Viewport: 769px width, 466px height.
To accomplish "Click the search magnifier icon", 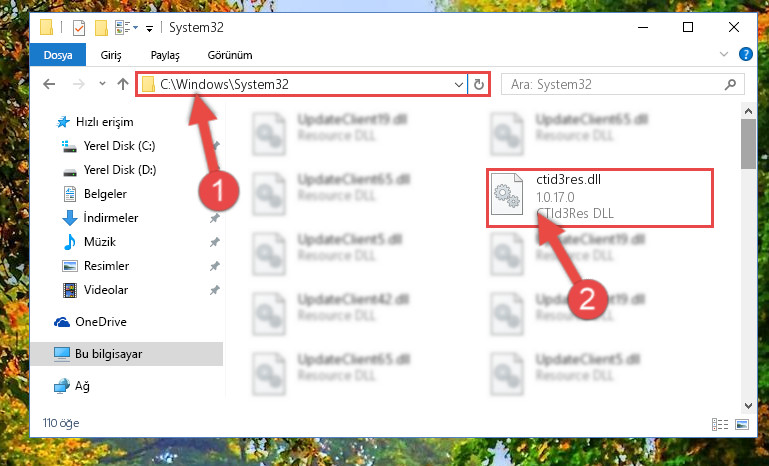I will (730, 84).
